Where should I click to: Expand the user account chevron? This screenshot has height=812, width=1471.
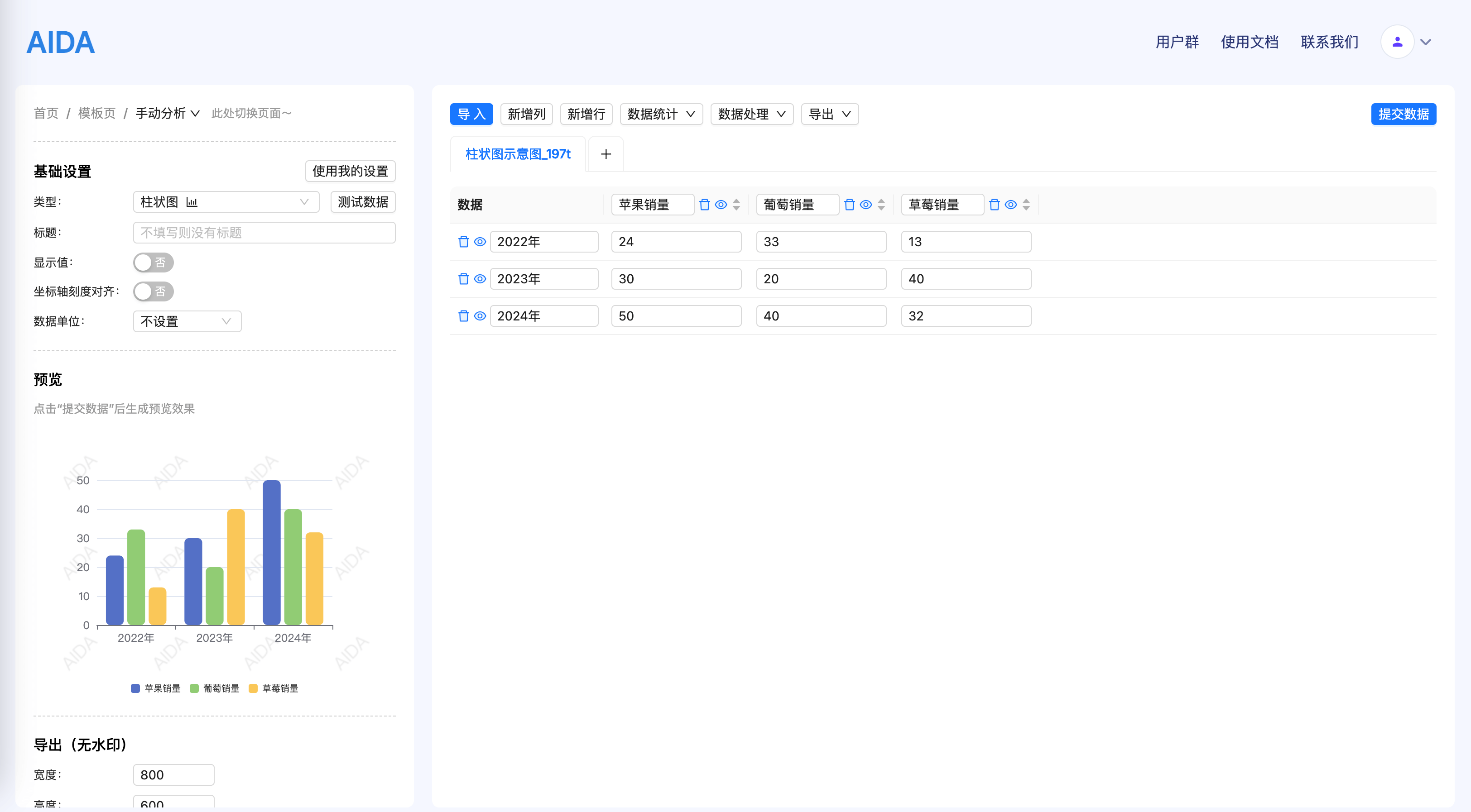[x=1426, y=42]
